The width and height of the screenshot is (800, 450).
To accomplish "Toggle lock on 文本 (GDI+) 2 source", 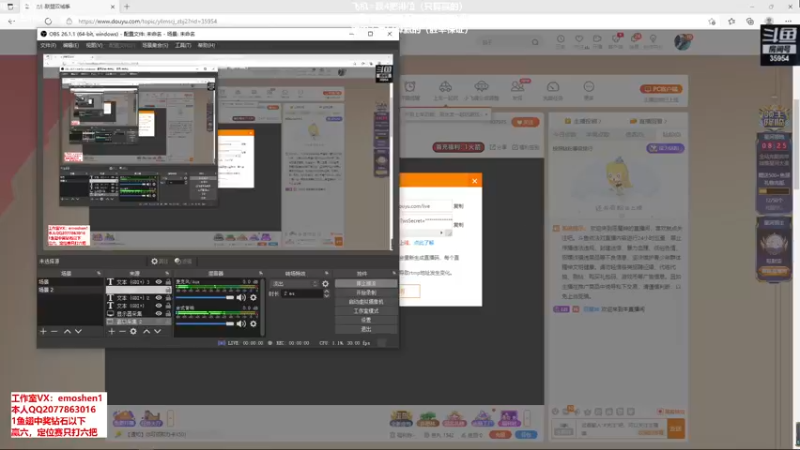I will tap(168, 297).
